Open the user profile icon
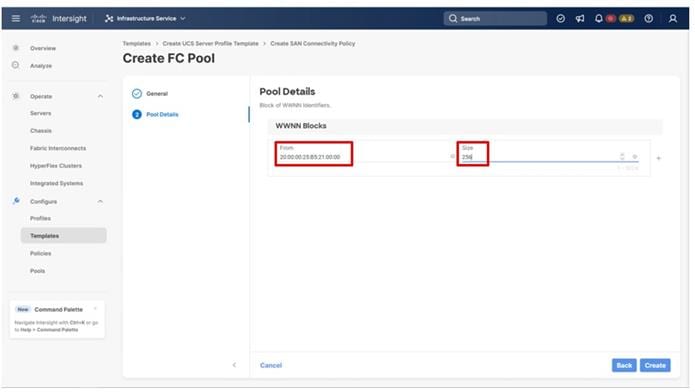The width and height of the screenshot is (695, 392). click(673, 18)
